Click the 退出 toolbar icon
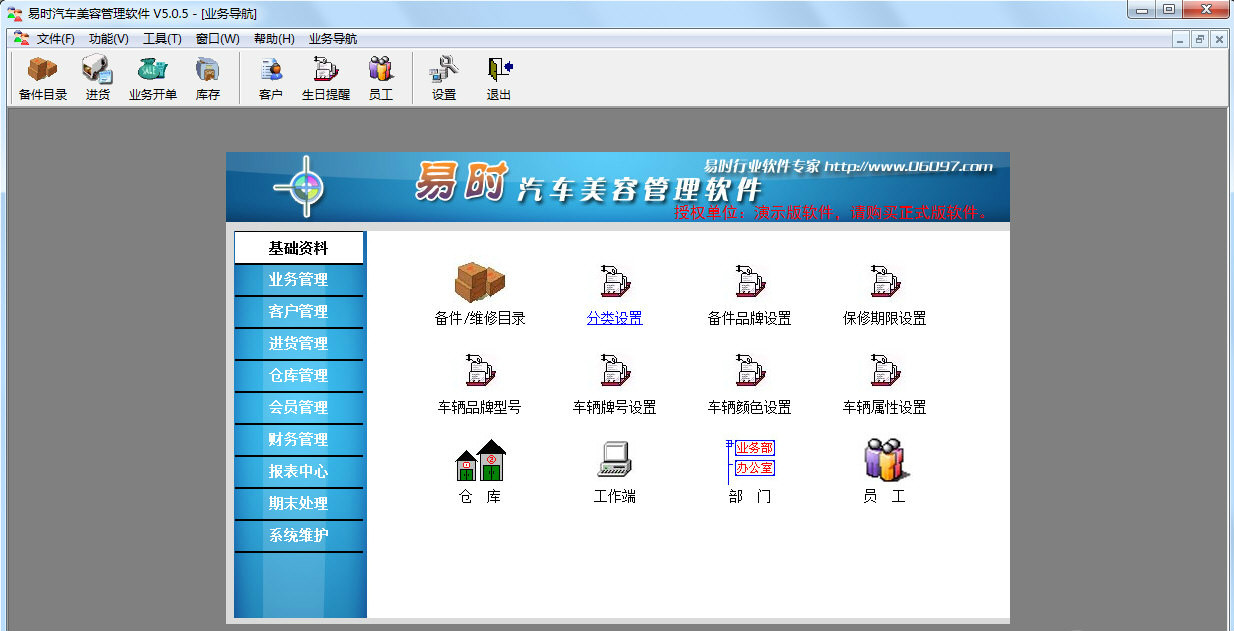Screen dimensions: 1234x631 499,79
